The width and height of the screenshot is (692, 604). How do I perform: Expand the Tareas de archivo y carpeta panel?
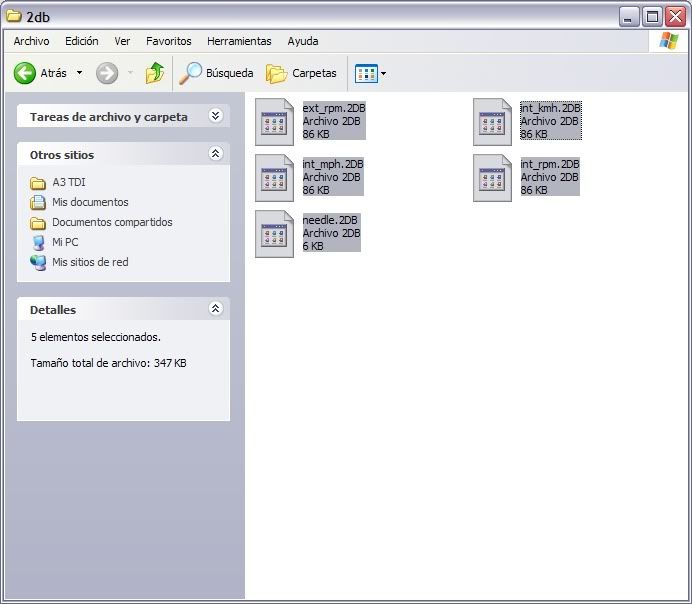[x=215, y=116]
